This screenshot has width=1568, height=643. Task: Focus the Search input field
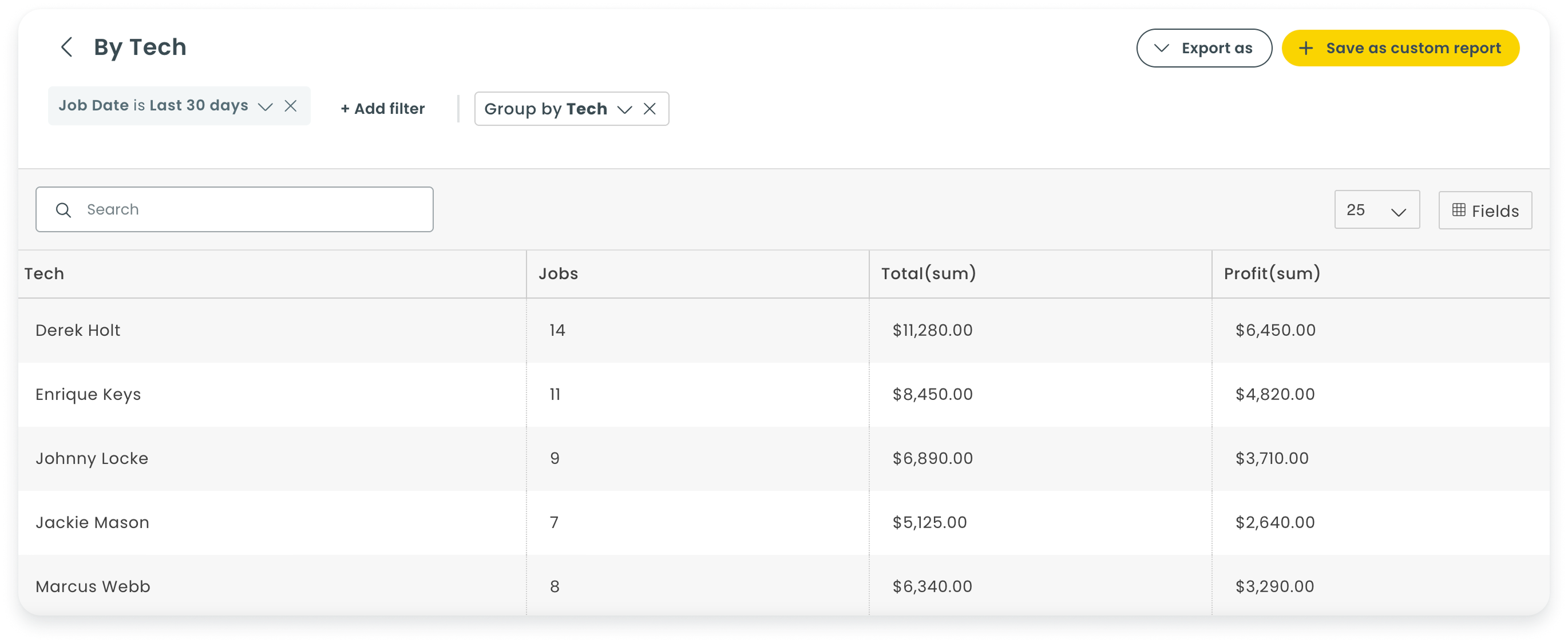tap(235, 209)
